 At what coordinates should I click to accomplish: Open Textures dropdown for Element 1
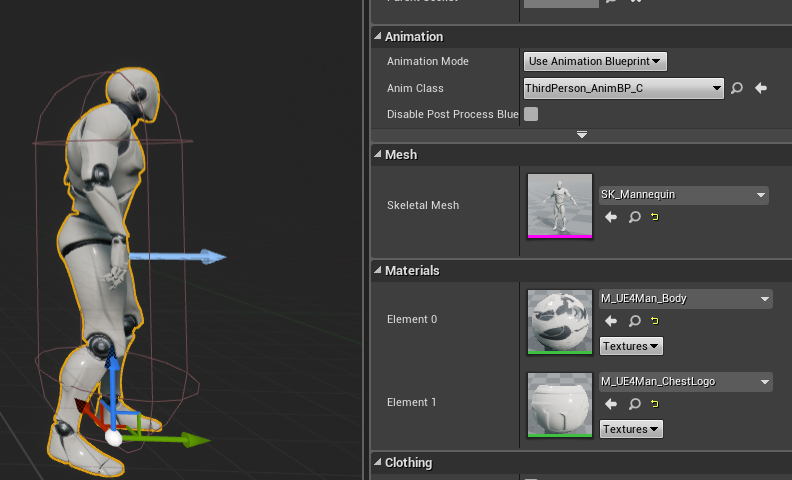(x=631, y=429)
